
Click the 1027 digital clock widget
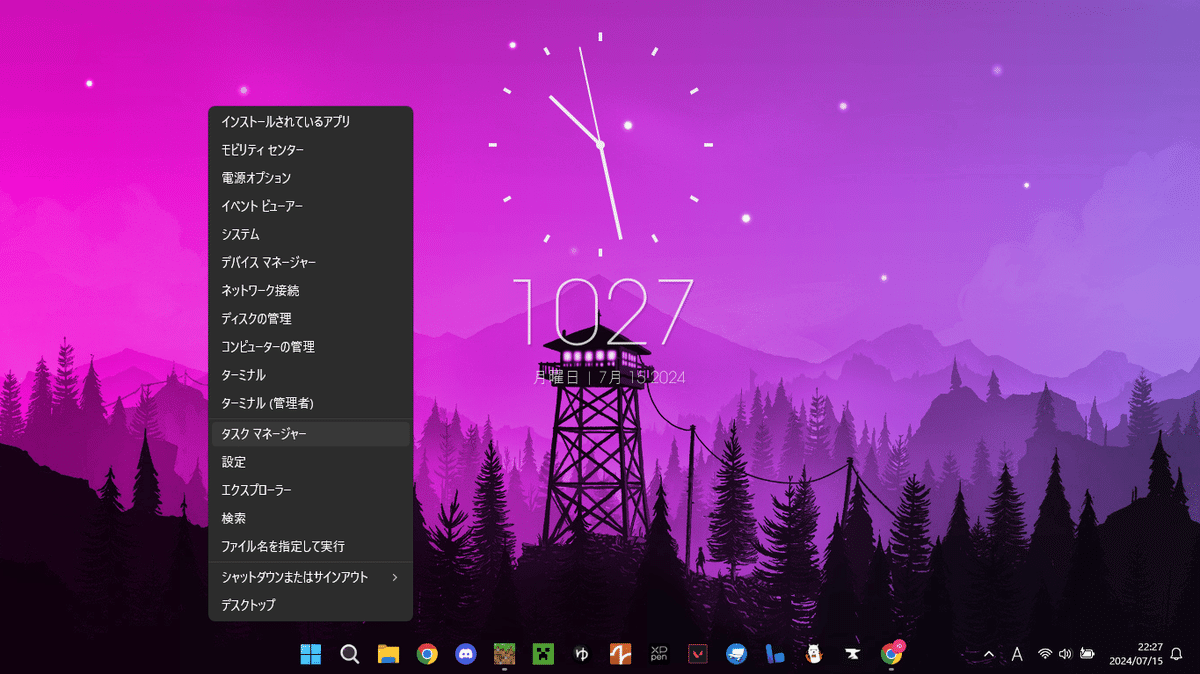pyautogui.click(x=602, y=312)
